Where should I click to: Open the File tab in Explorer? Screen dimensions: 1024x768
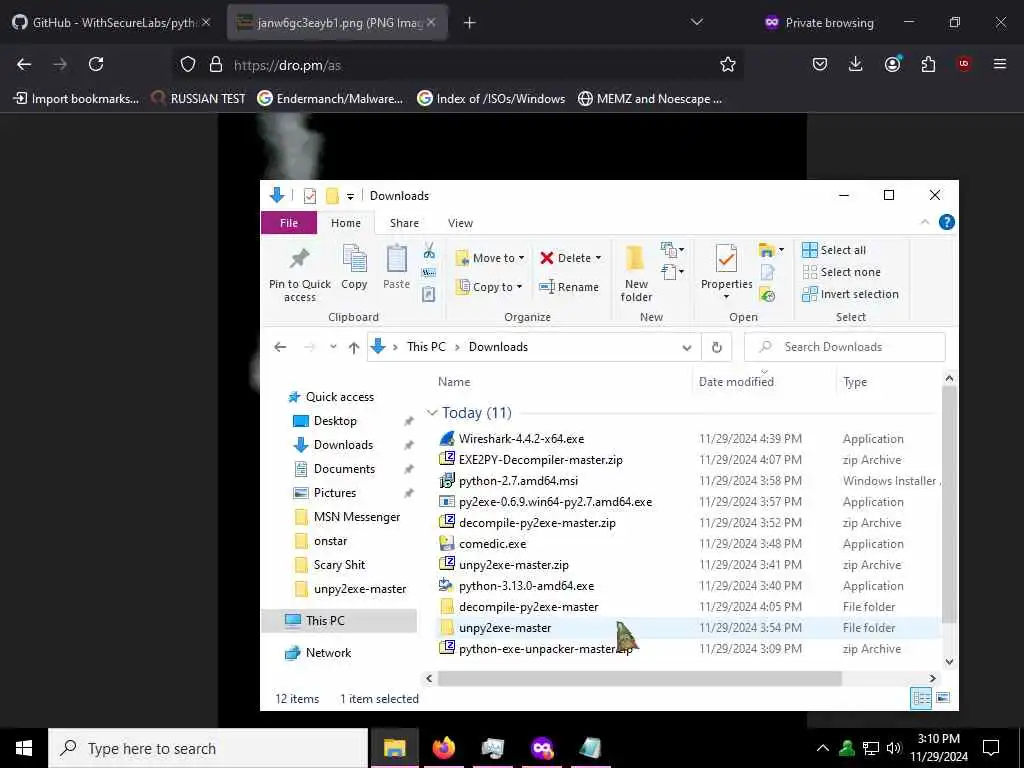pyautogui.click(x=289, y=223)
